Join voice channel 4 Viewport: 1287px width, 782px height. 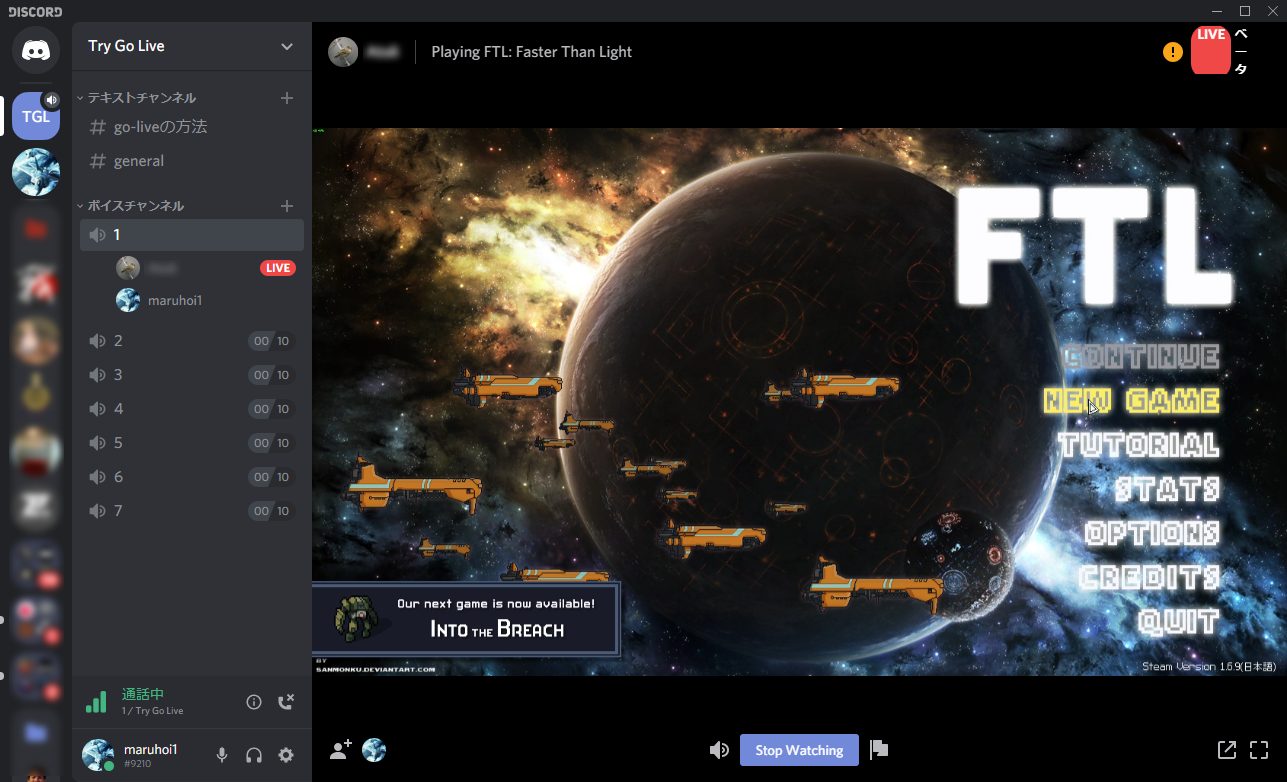coord(192,409)
